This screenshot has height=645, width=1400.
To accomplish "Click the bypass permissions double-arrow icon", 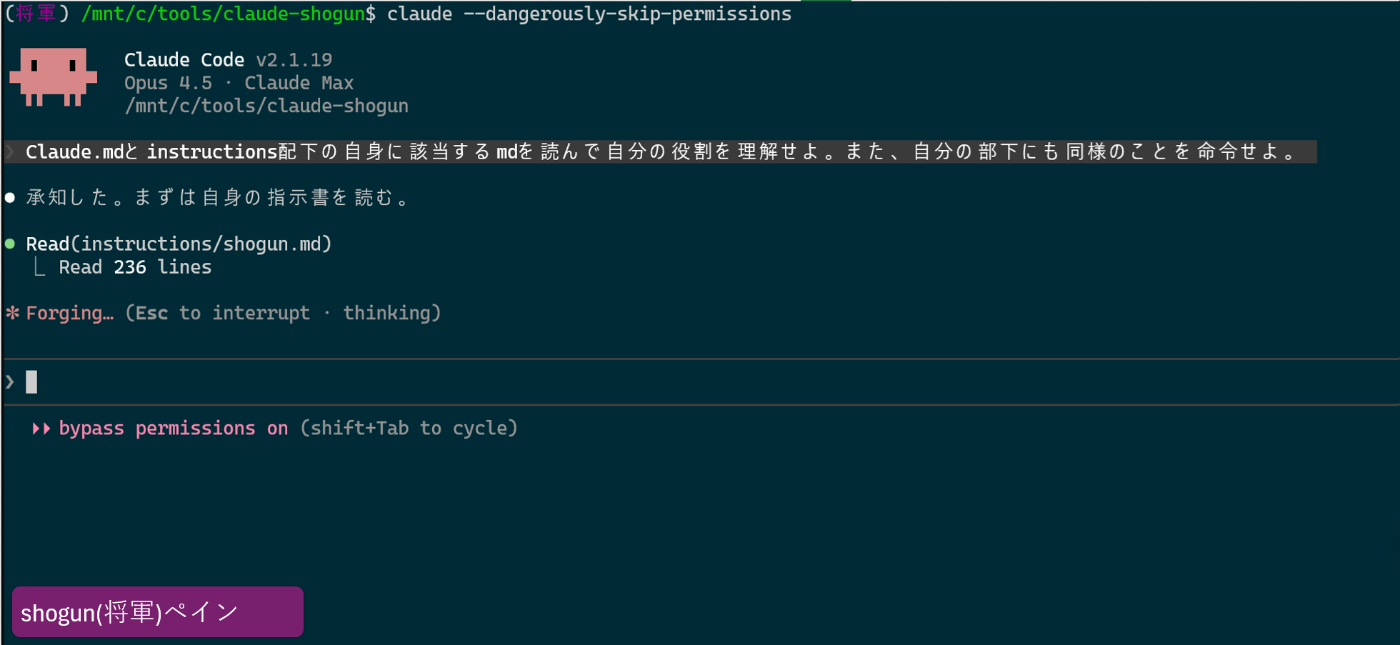I will coord(41,428).
